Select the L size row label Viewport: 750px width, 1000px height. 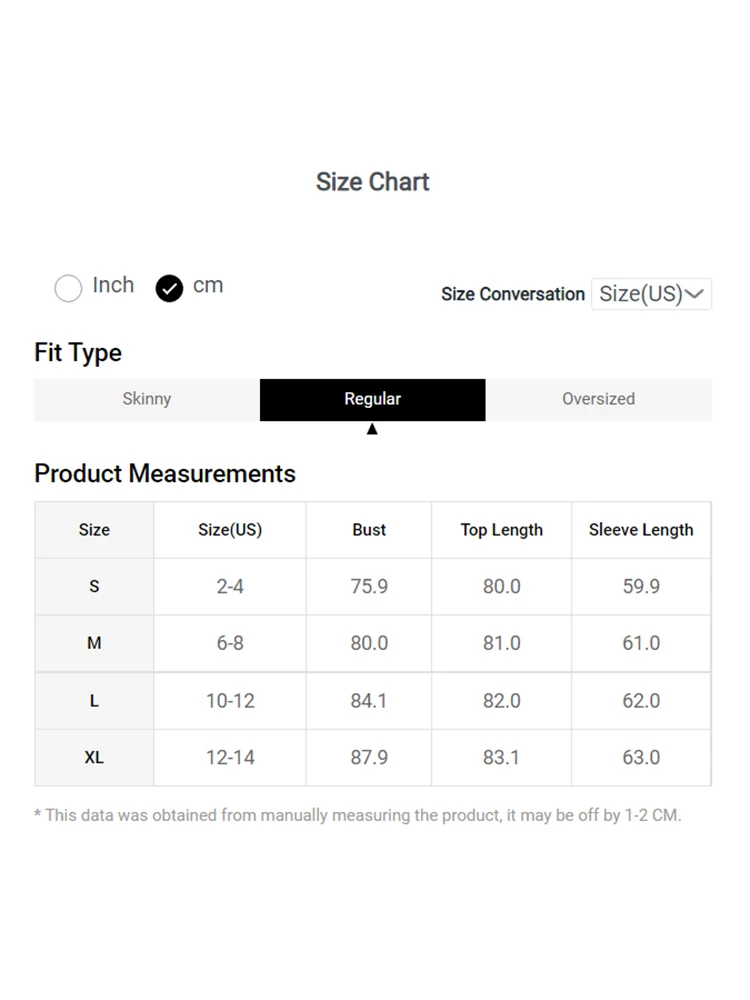[94, 701]
